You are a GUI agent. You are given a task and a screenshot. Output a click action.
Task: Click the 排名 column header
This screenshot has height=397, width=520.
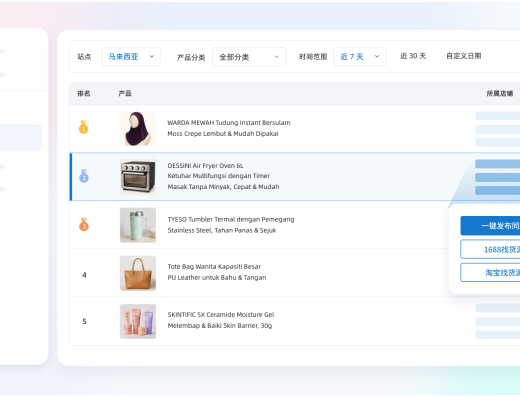(x=84, y=93)
